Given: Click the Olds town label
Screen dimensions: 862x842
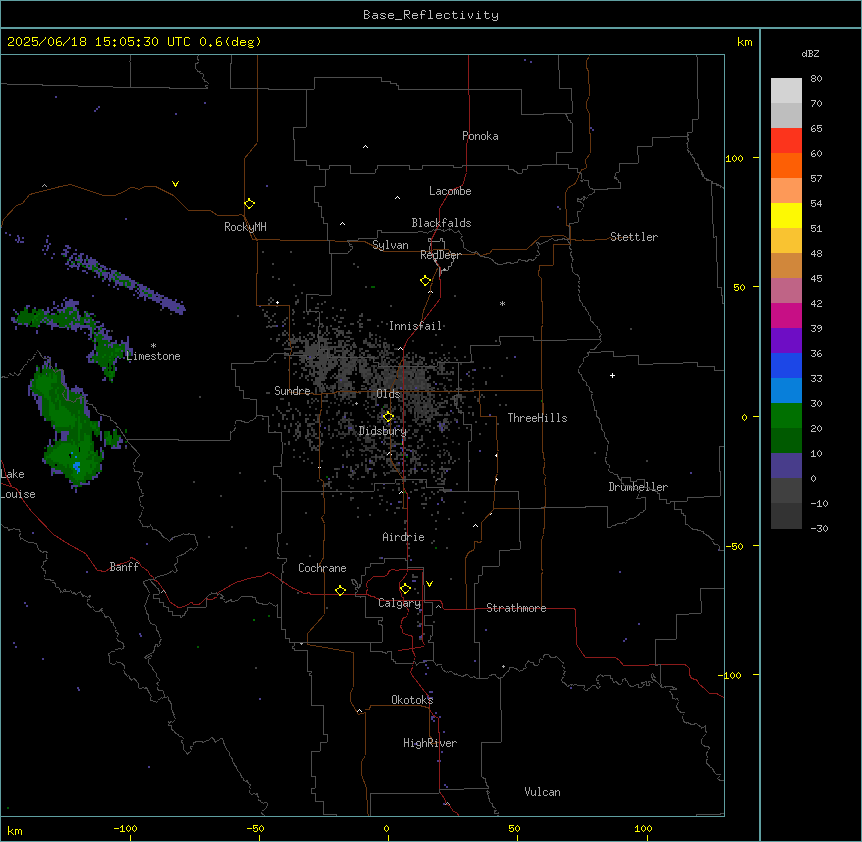Looking at the screenshot, I should pyautogui.click(x=388, y=394).
